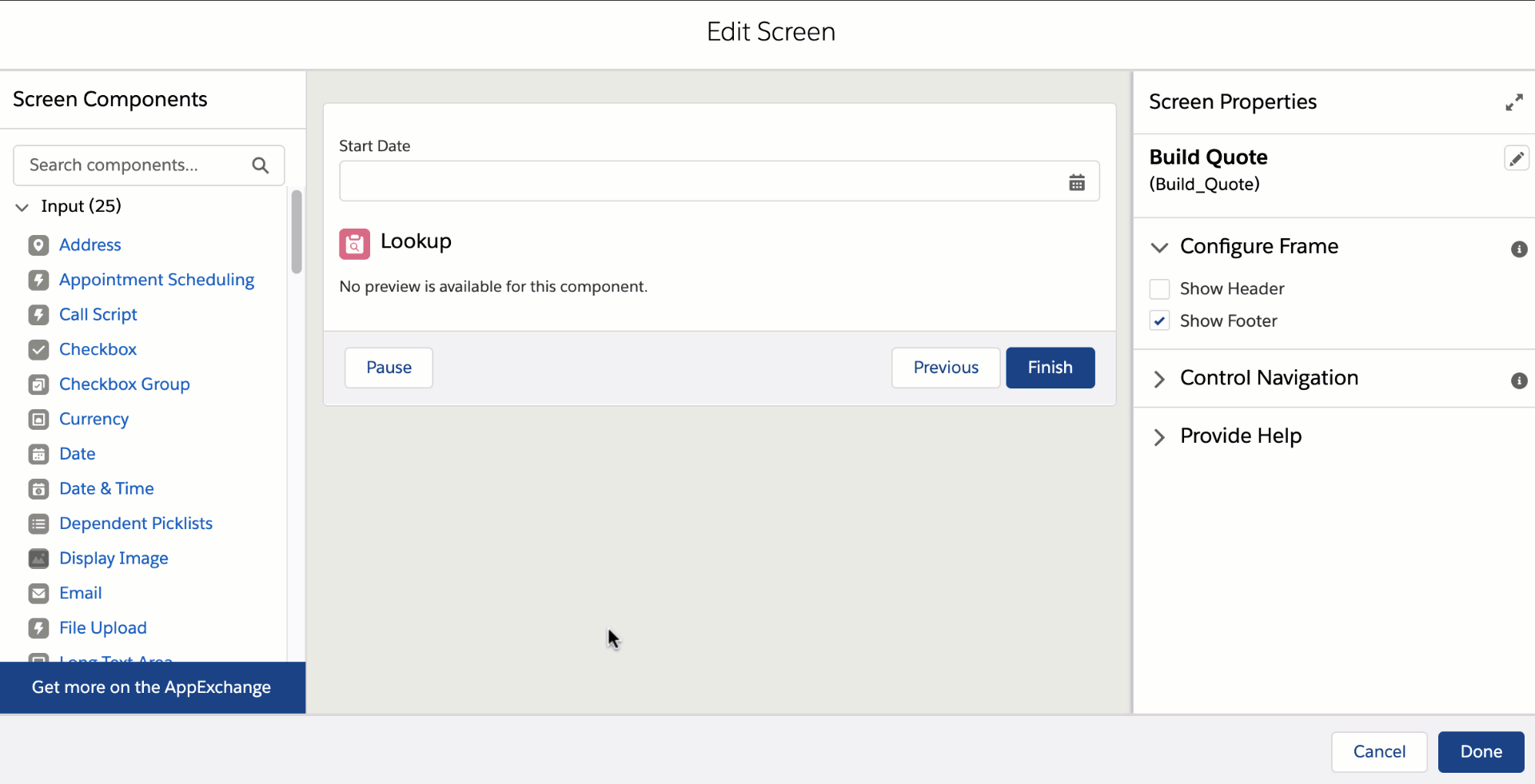Click the Configure Frame info icon

tap(1519, 249)
